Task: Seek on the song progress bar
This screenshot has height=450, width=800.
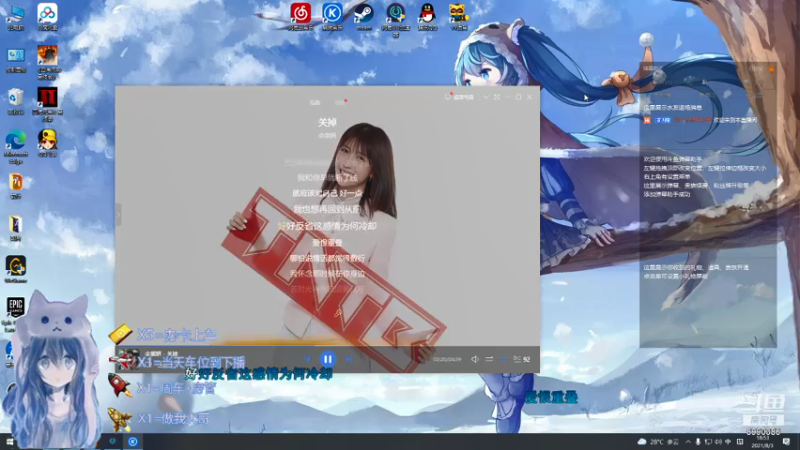Action: (327, 346)
